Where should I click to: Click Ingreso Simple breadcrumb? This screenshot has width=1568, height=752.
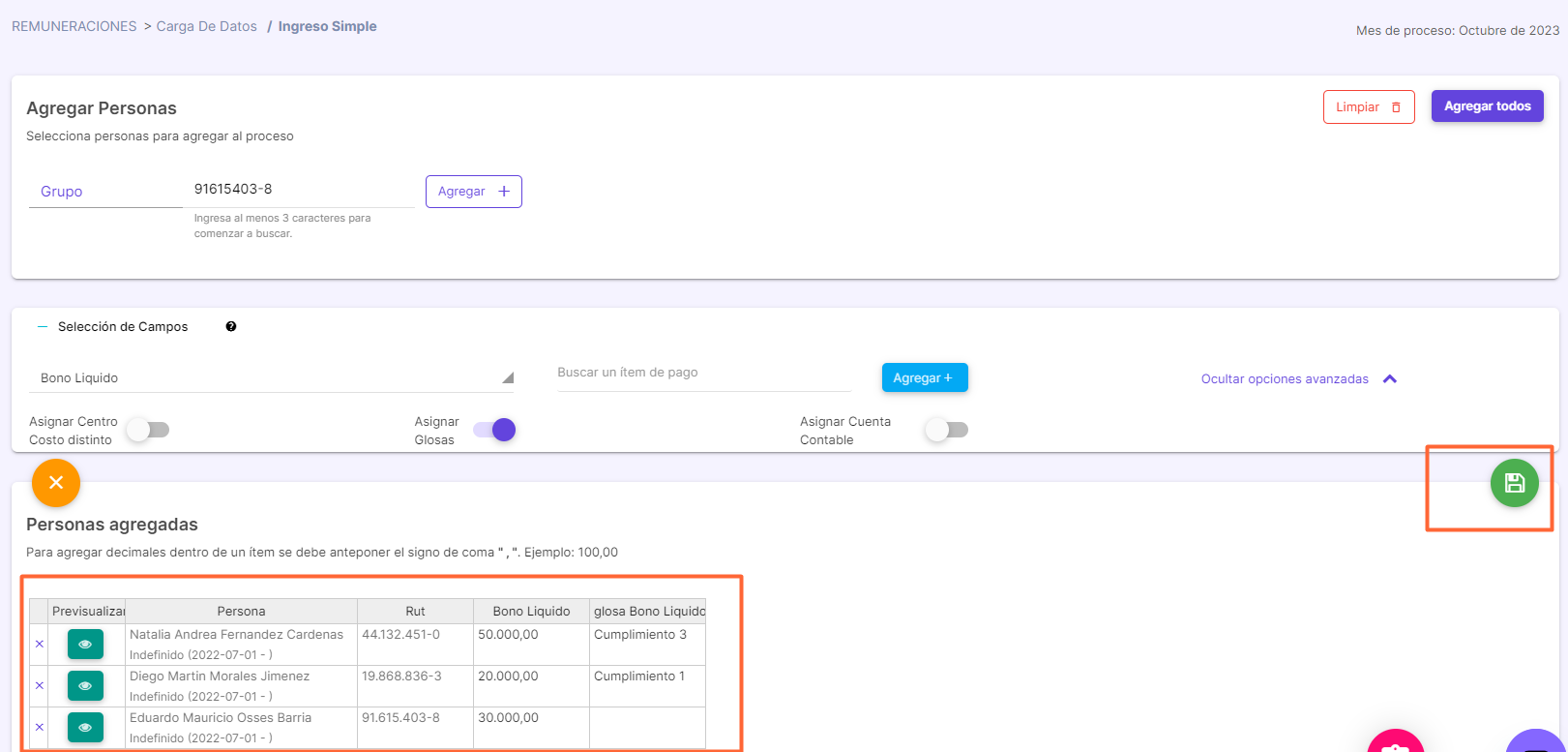click(328, 26)
